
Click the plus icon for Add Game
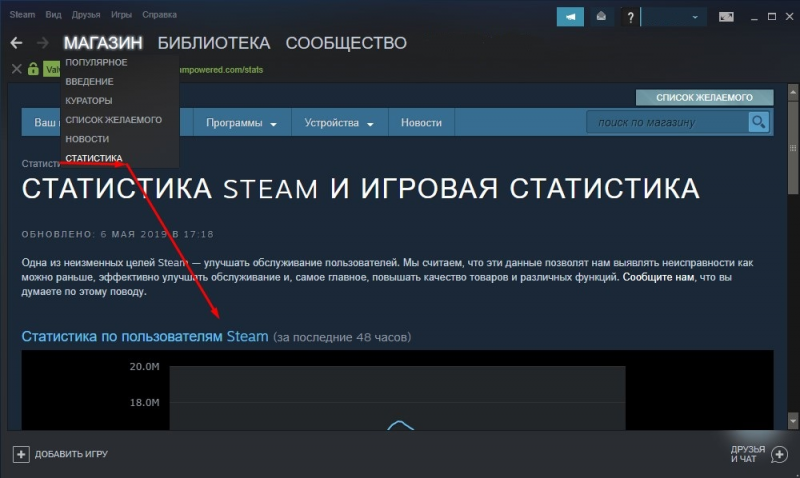pos(21,454)
